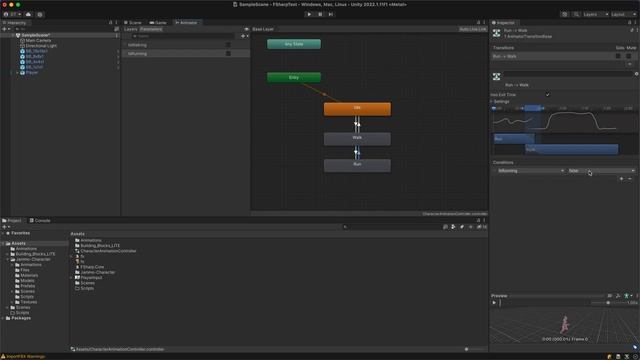
Task: Toggle hidden packages visibility in the Project panel
Action: [x=482, y=227]
